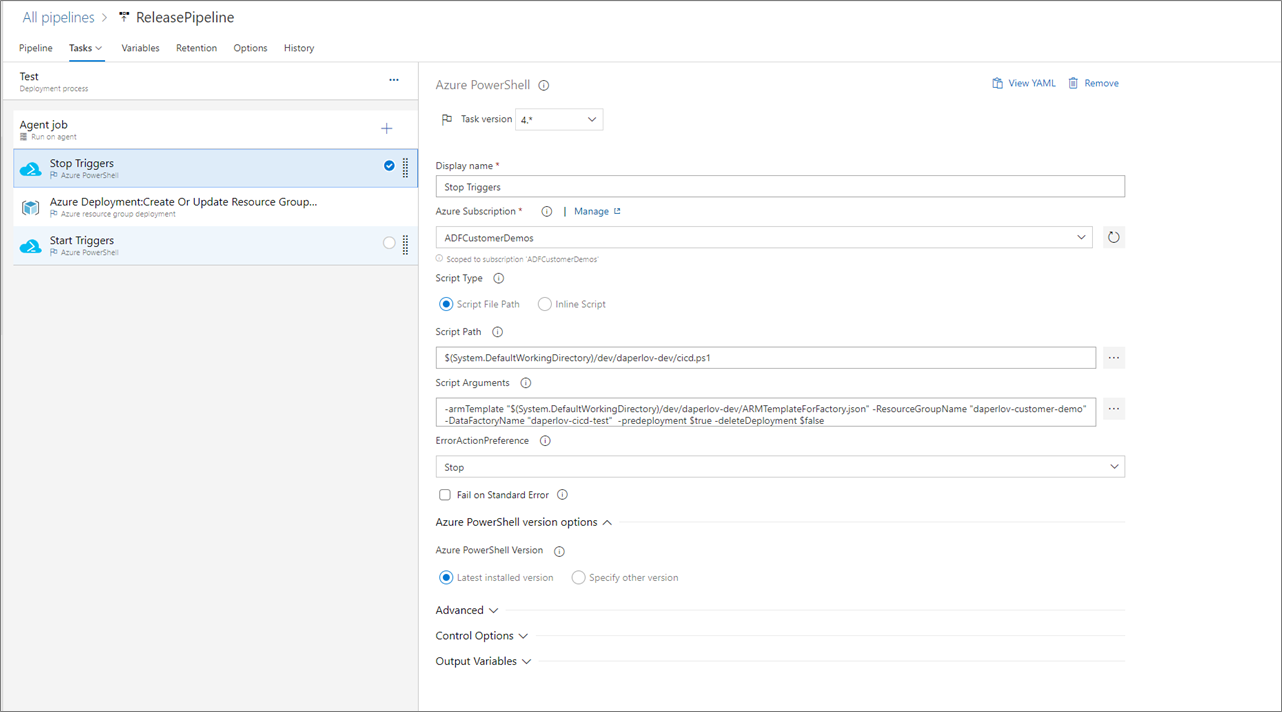This screenshot has width=1282, height=712.
Task: Refresh the Azure subscription list
Action: click(x=1113, y=237)
